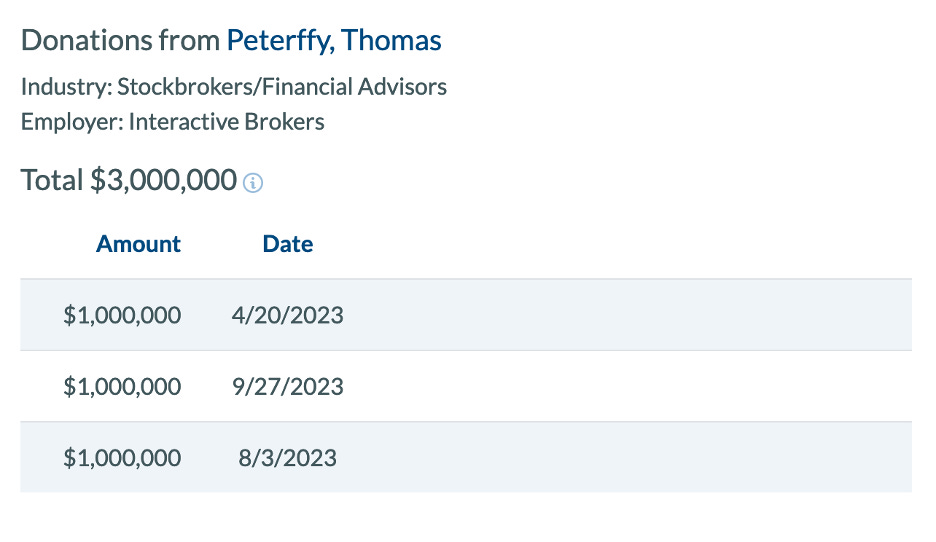Click the Interactive Brokers employer name
This screenshot has width=936, height=542.
[x=227, y=122]
